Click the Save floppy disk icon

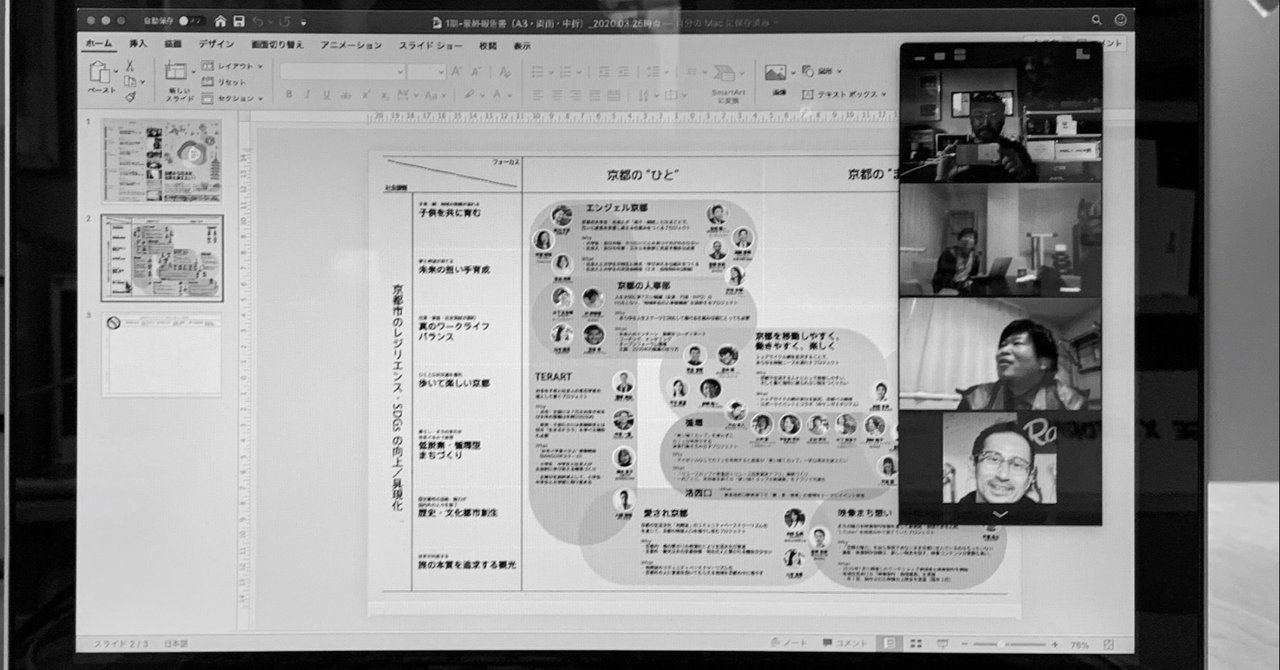click(239, 21)
